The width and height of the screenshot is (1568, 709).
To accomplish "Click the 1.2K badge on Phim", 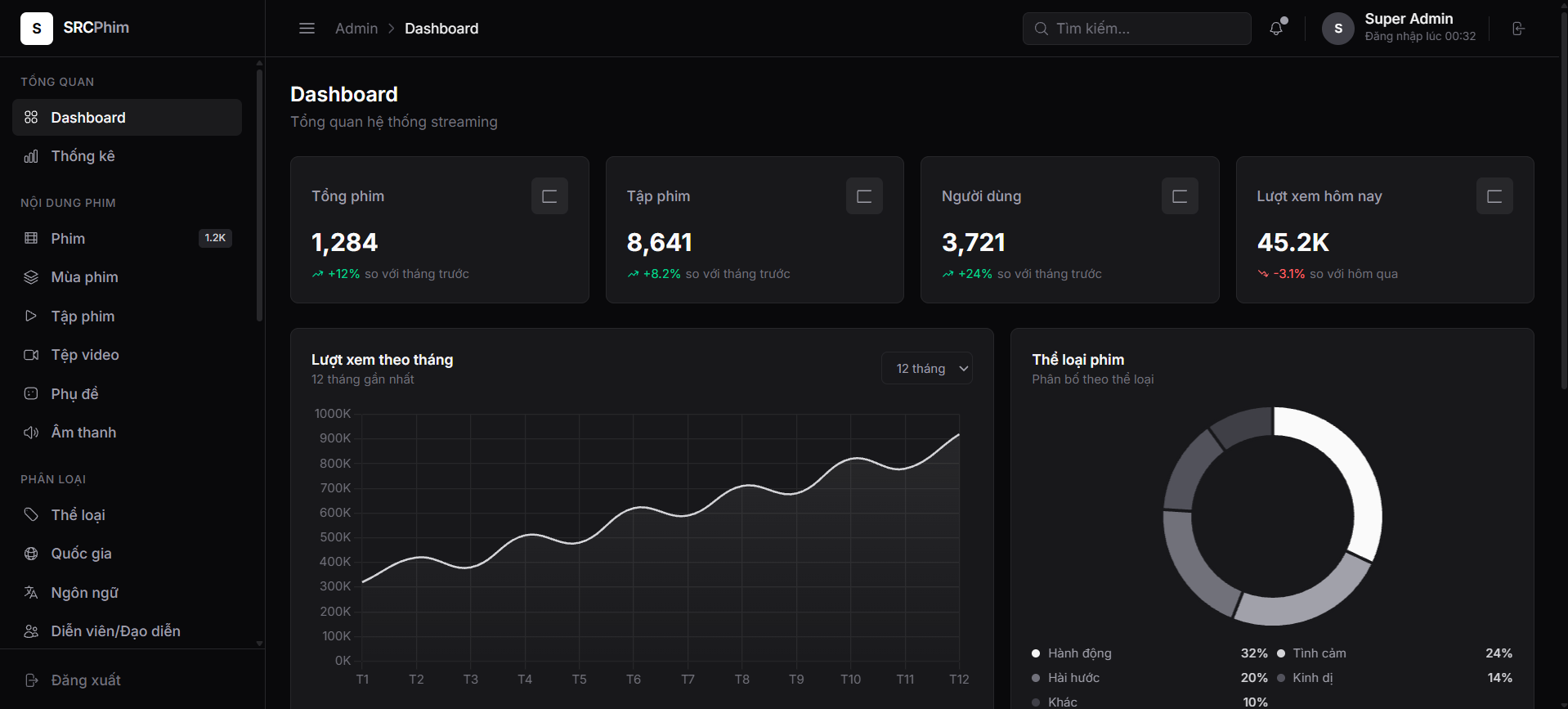I will [x=215, y=238].
